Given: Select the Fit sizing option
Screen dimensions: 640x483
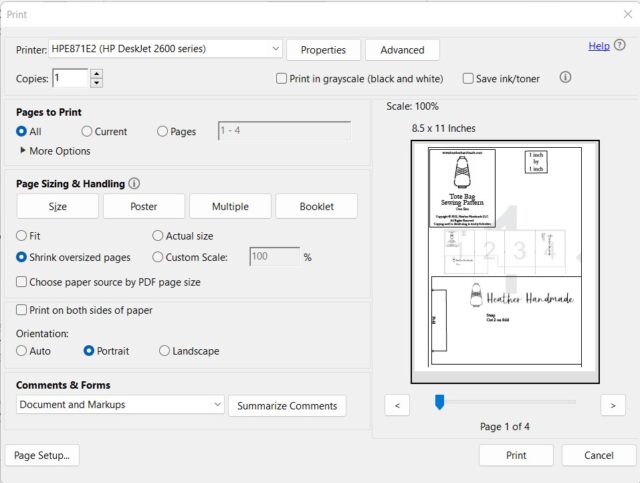Looking at the screenshot, I should [x=21, y=236].
